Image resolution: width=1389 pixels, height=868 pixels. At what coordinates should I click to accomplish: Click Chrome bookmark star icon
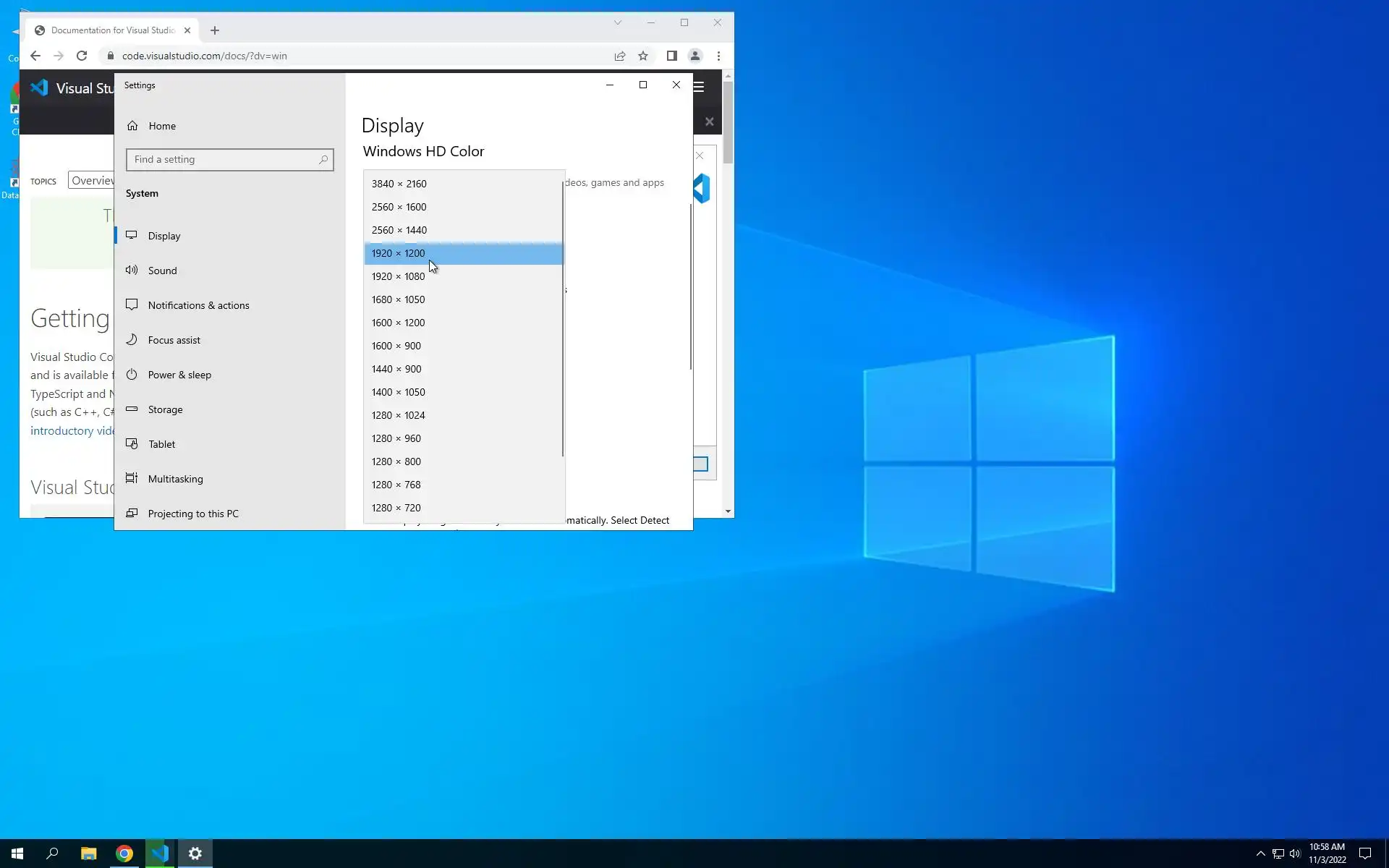(642, 56)
